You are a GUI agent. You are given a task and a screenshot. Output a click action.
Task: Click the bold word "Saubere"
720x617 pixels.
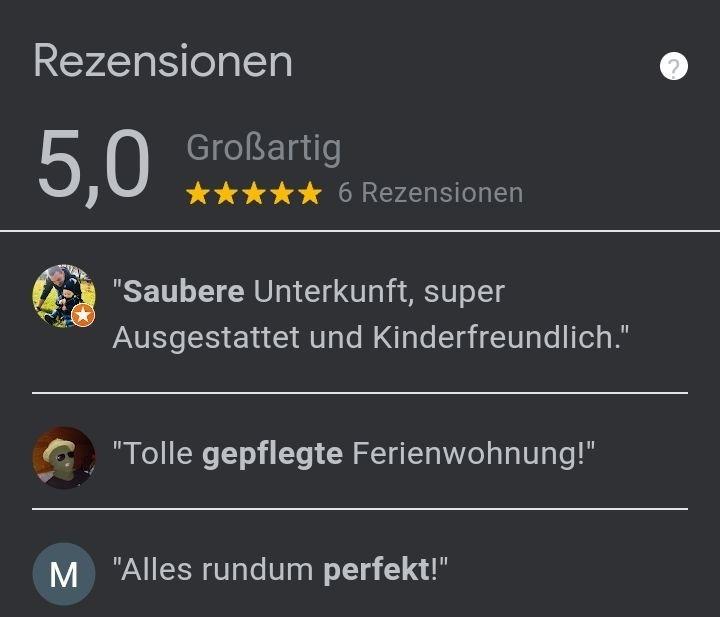coord(184,292)
